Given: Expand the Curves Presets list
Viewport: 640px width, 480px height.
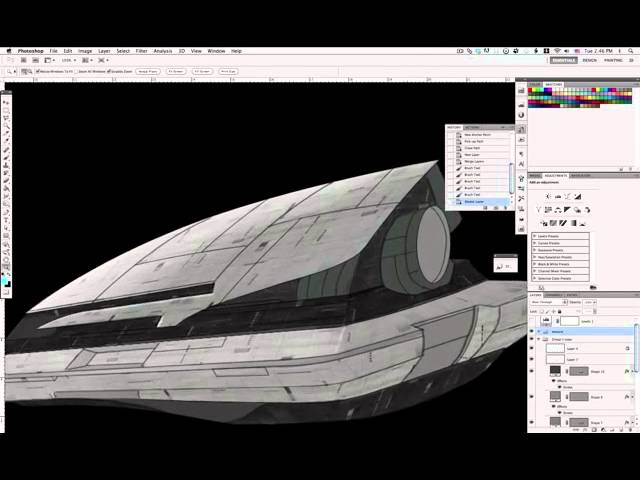Looking at the screenshot, I should [535, 242].
